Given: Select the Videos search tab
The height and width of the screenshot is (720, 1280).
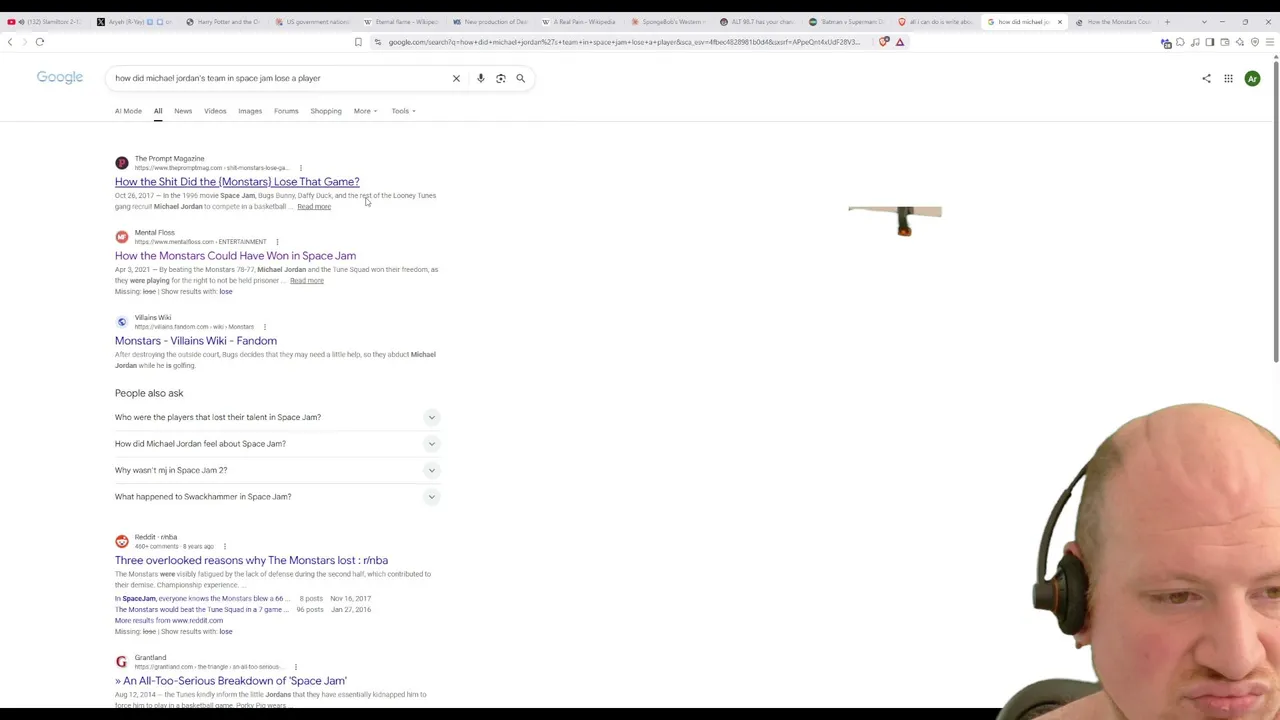Looking at the screenshot, I should point(215,111).
